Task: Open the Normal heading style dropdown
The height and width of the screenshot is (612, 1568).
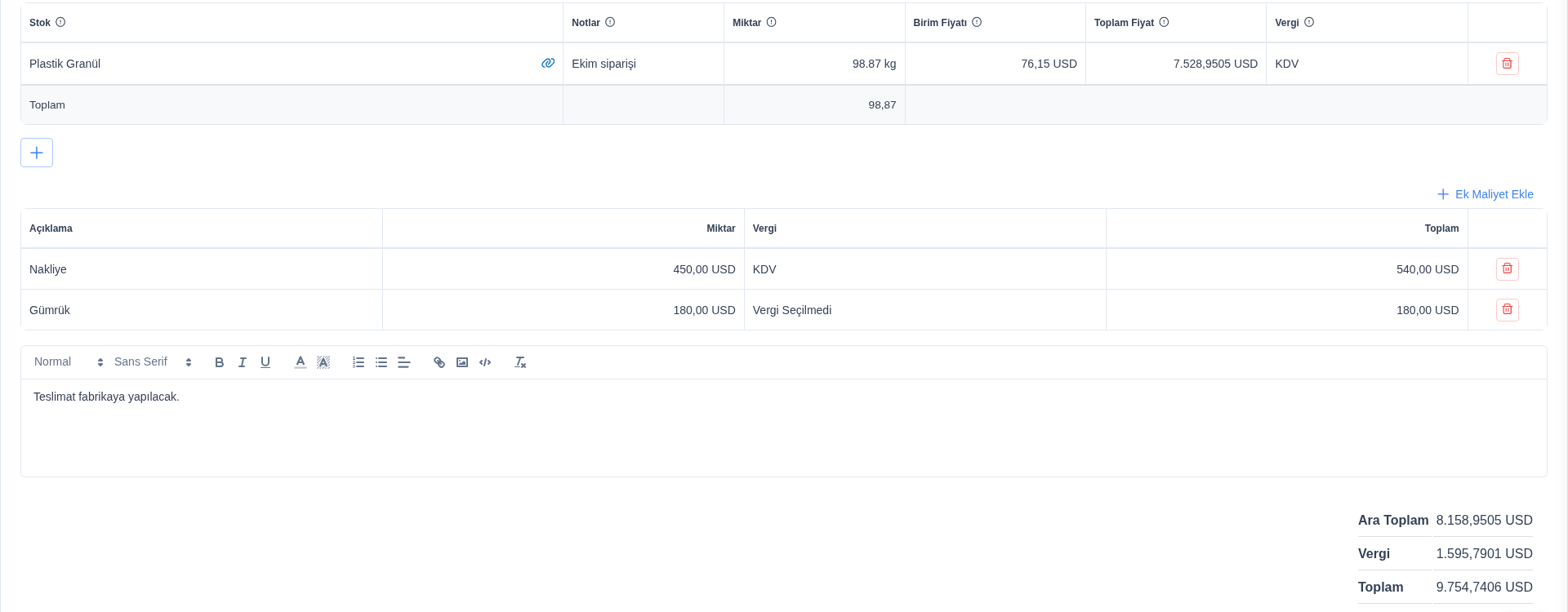Action: (x=69, y=362)
